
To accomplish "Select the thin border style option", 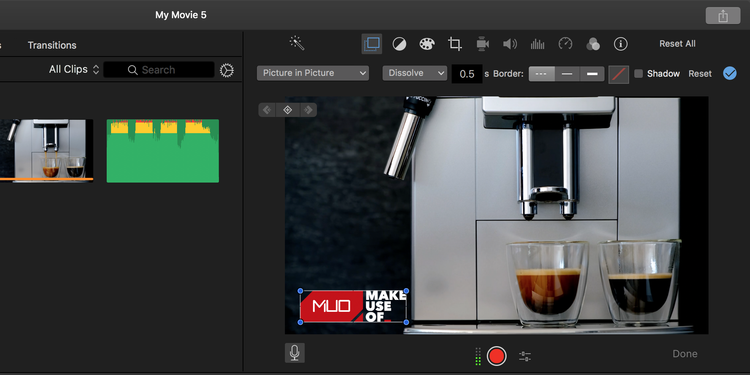I will click(567, 74).
